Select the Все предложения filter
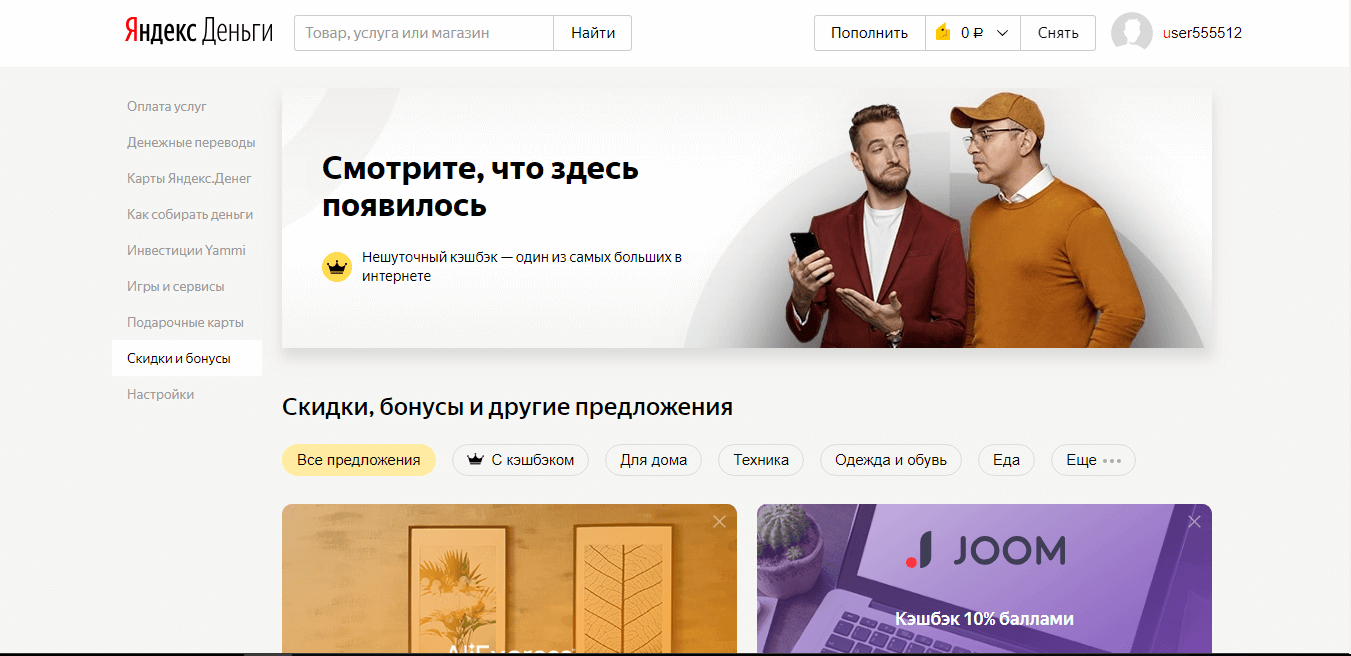Viewport: 1351px width, 656px height. [359, 460]
